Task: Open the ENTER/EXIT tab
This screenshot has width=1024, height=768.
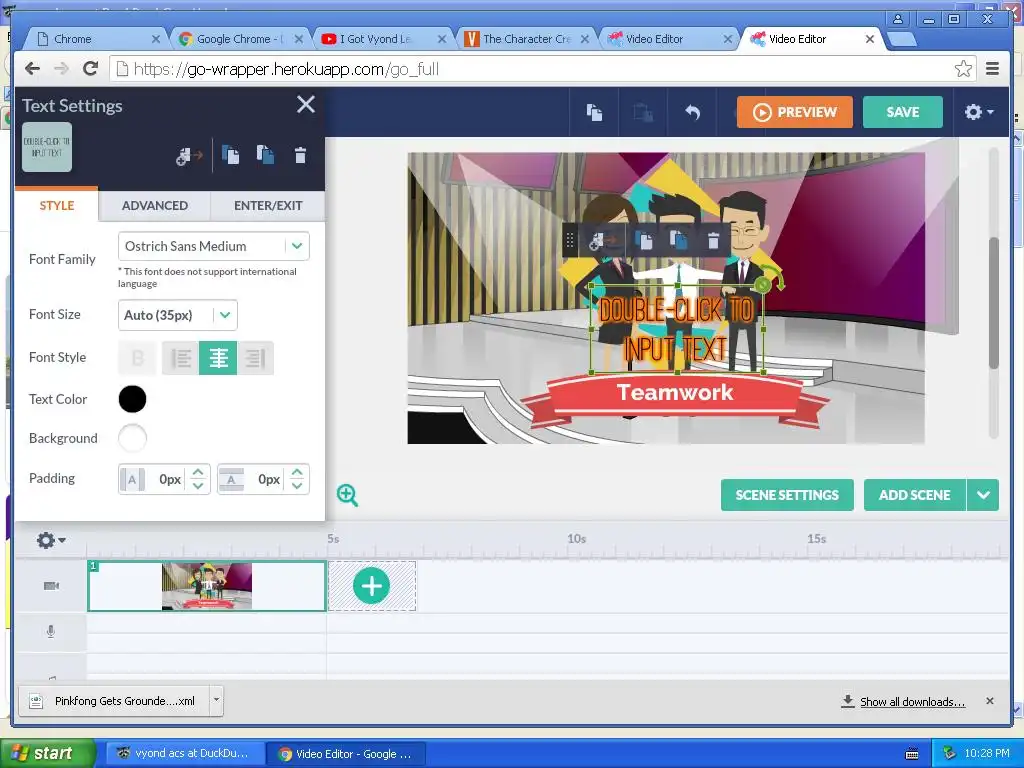Action: 268,205
